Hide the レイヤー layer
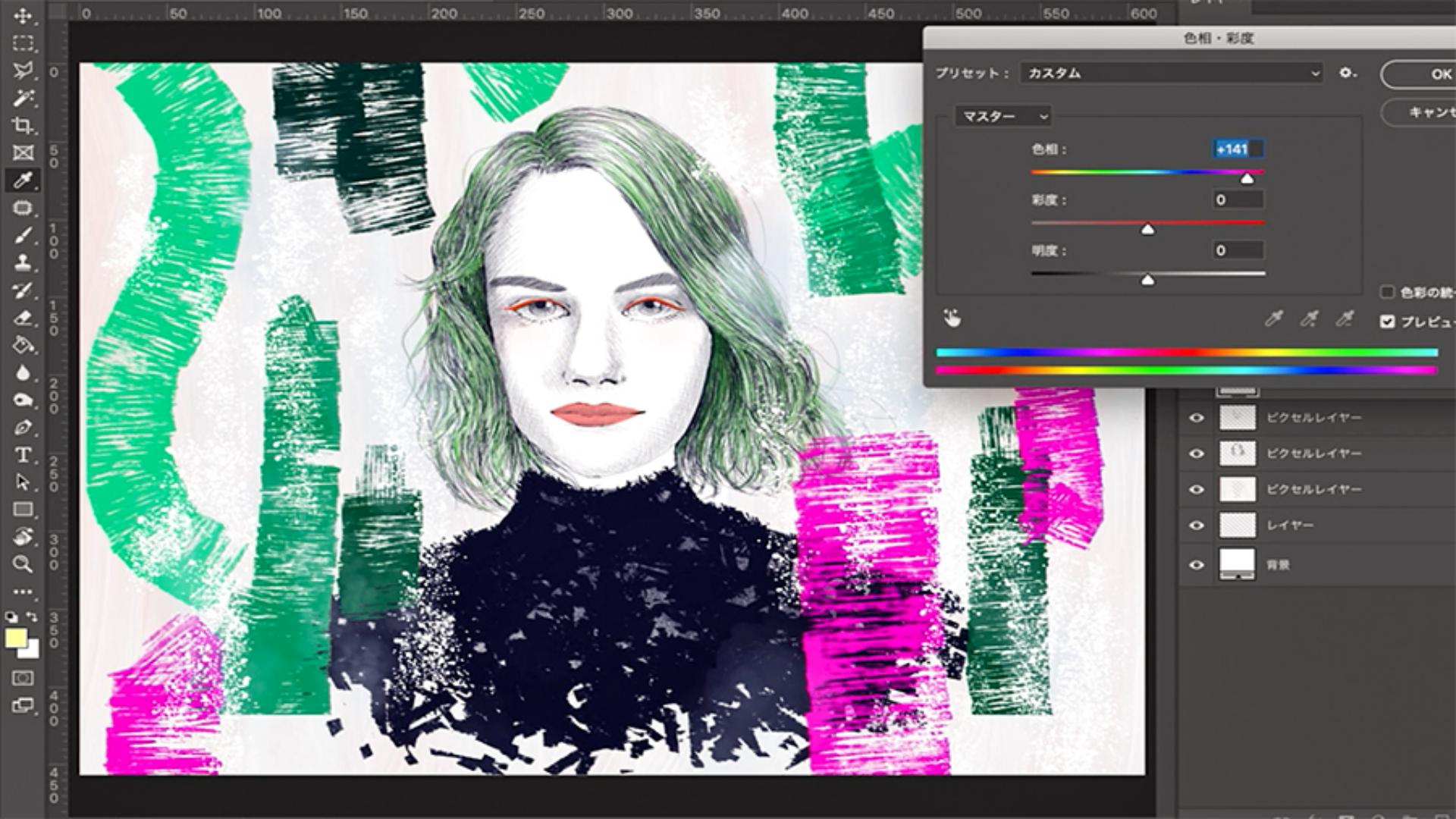Image resolution: width=1456 pixels, height=819 pixels. coord(1197,525)
